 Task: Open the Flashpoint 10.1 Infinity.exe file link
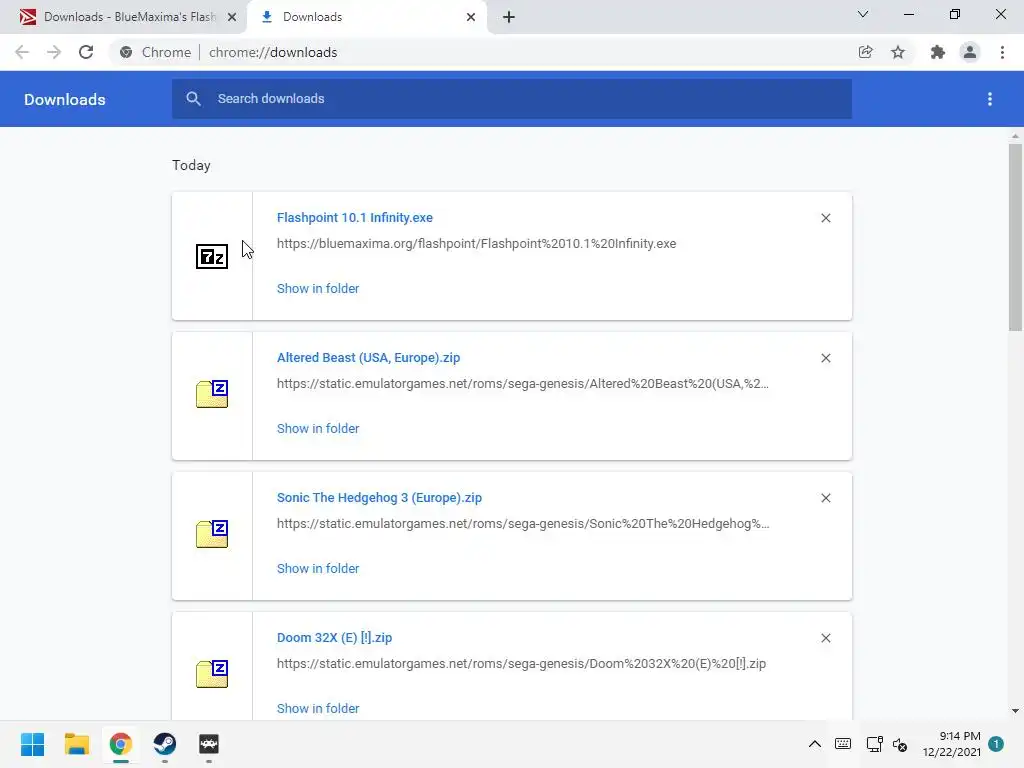tap(355, 217)
